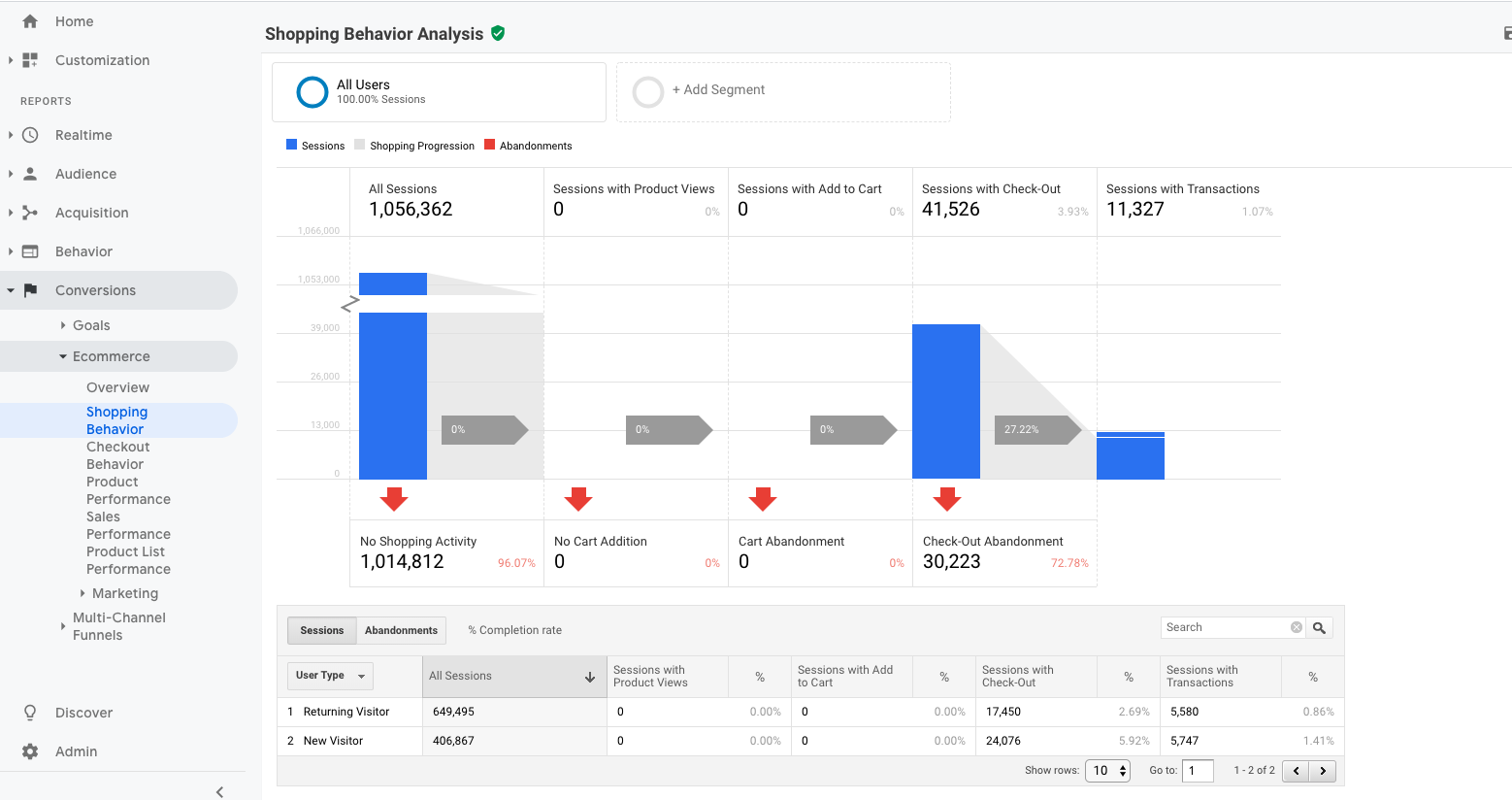Click the save icon at top right
The height and width of the screenshot is (800, 1512).
(1507, 34)
